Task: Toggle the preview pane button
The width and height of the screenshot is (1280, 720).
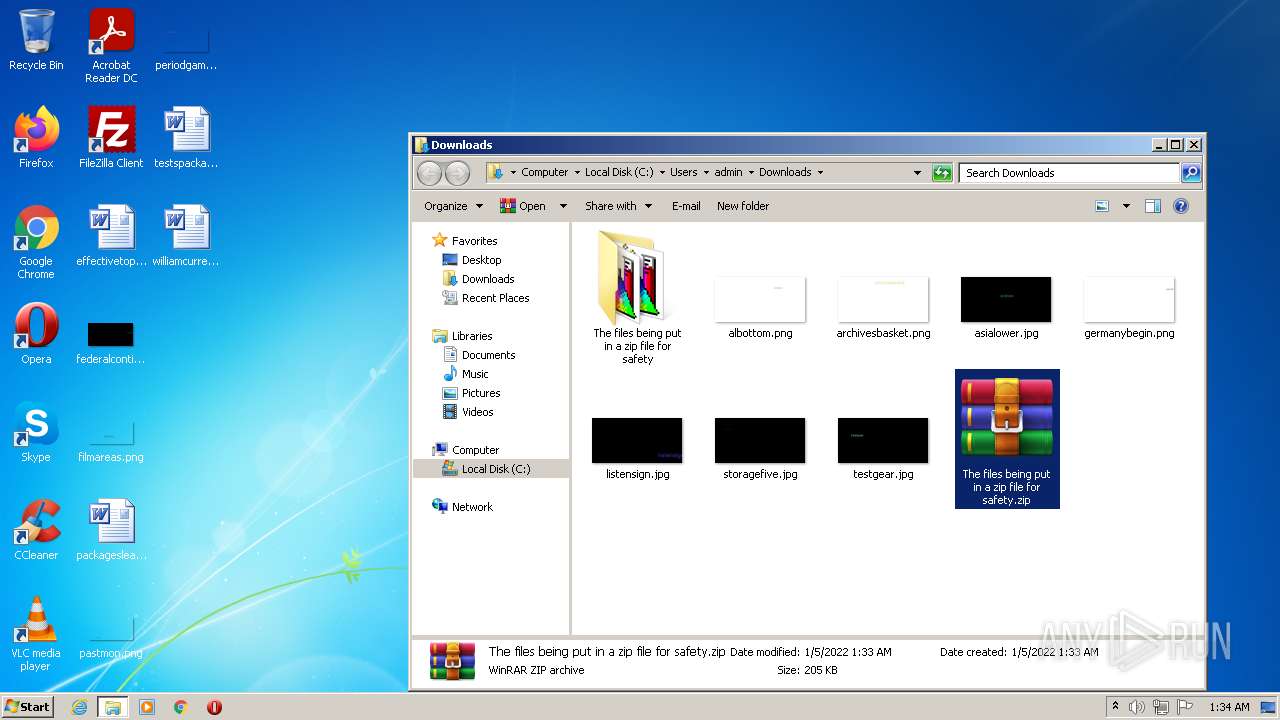Action: click(x=1153, y=206)
